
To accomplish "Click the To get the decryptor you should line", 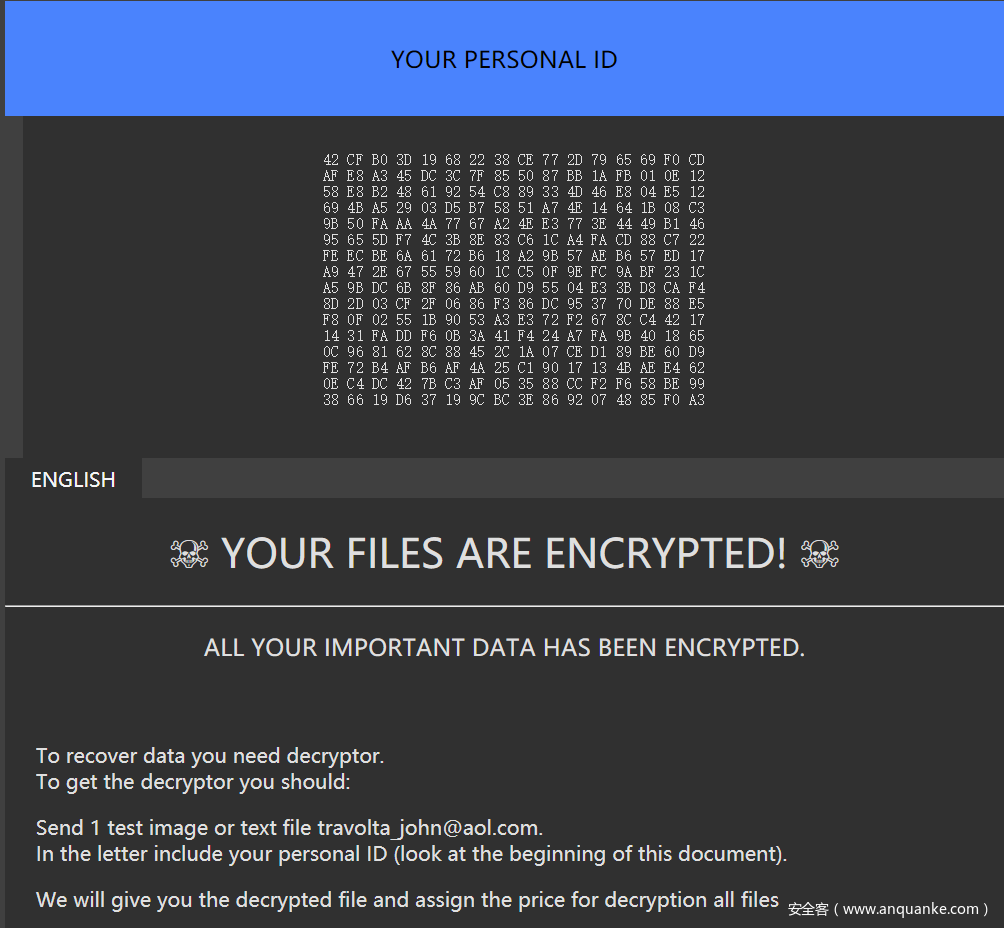I will [193, 782].
